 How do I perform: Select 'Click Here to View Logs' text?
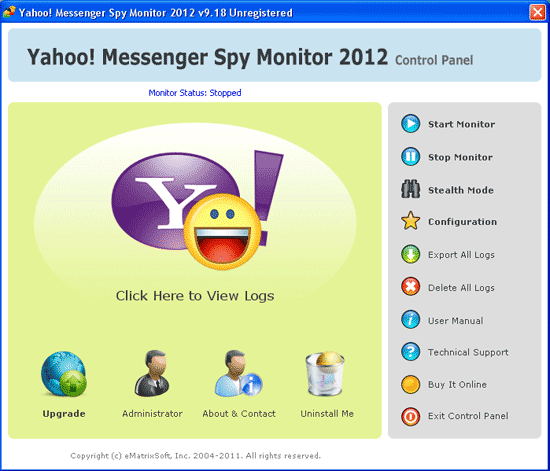pos(195,296)
